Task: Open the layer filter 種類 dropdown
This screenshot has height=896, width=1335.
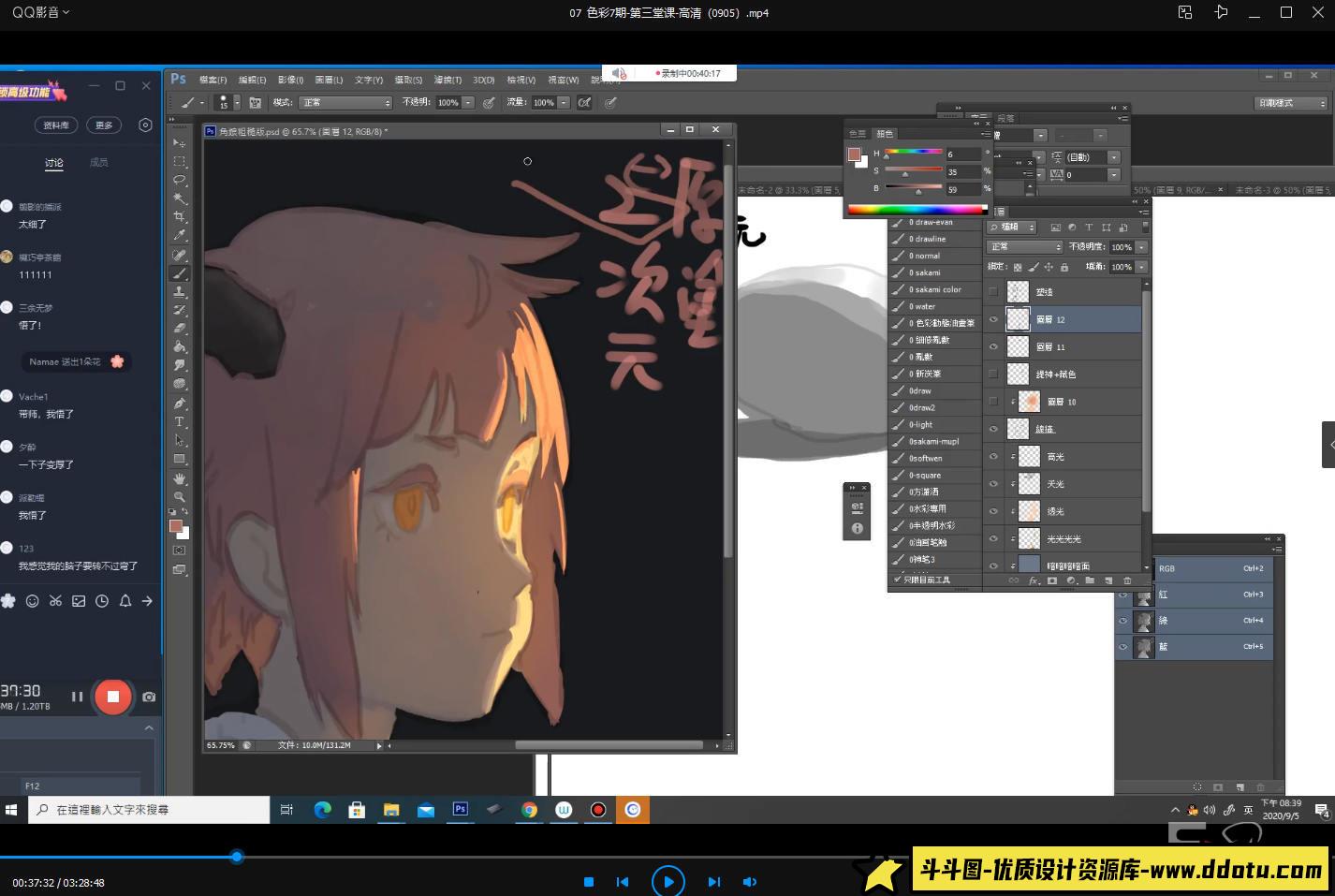Action: point(1012,227)
